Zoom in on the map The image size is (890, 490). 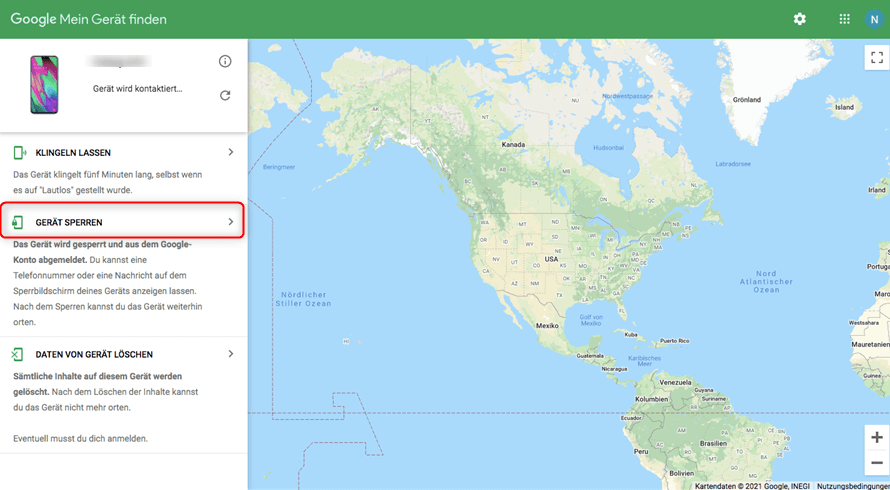click(876, 438)
